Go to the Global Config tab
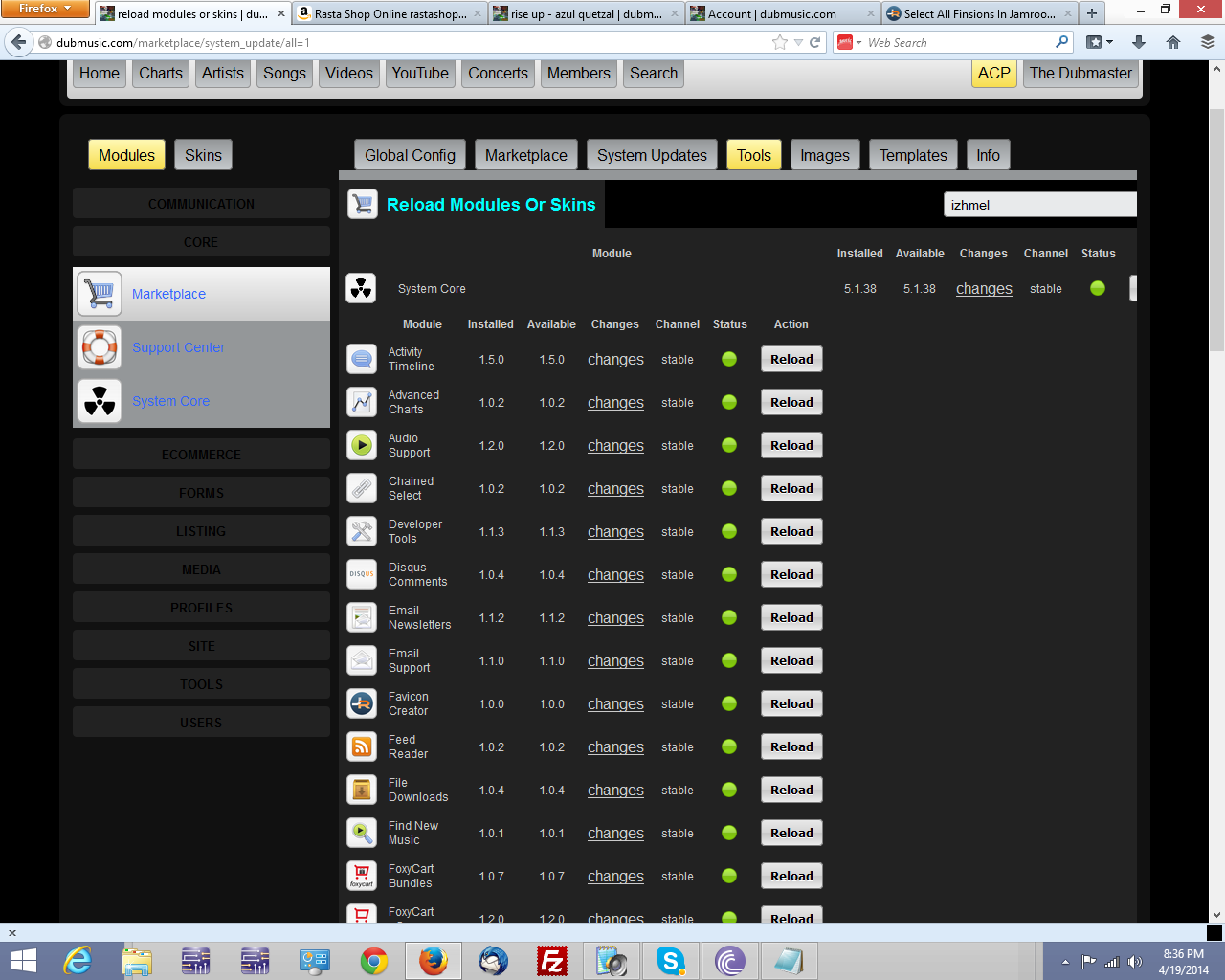Viewport: 1225px width, 980px height. click(x=410, y=155)
